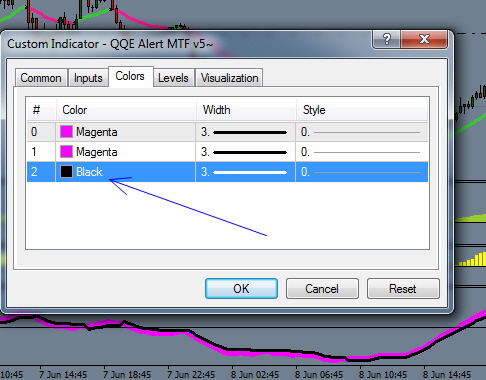
Task: Switch to the Common tab
Action: click(41, 78)
